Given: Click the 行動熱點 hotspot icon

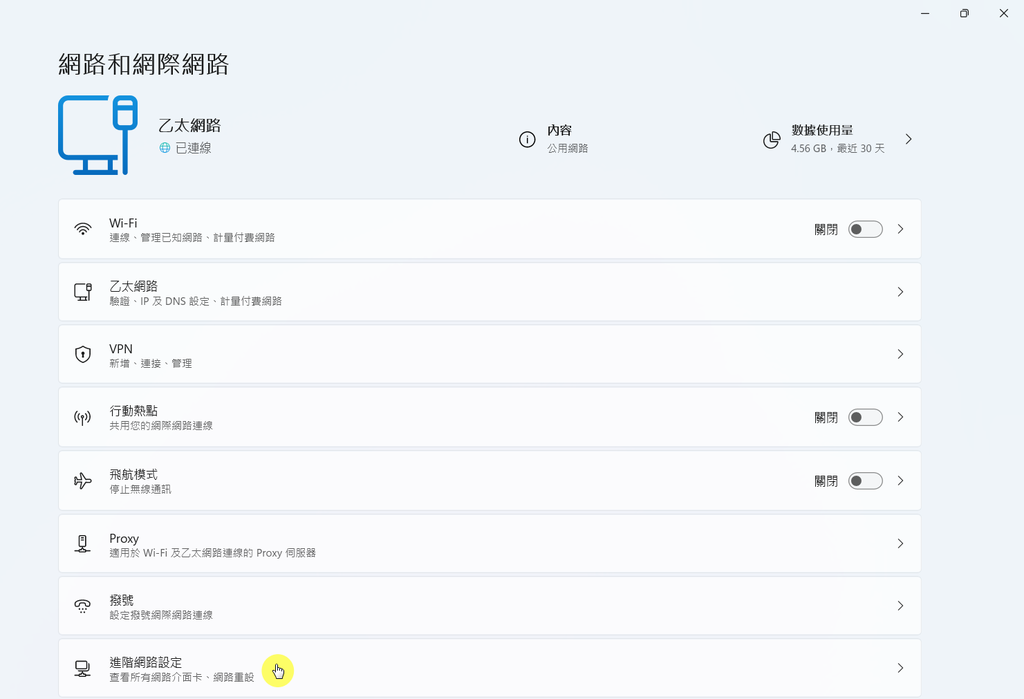Looking at the screenshot, I should click(x=85, y=417).
